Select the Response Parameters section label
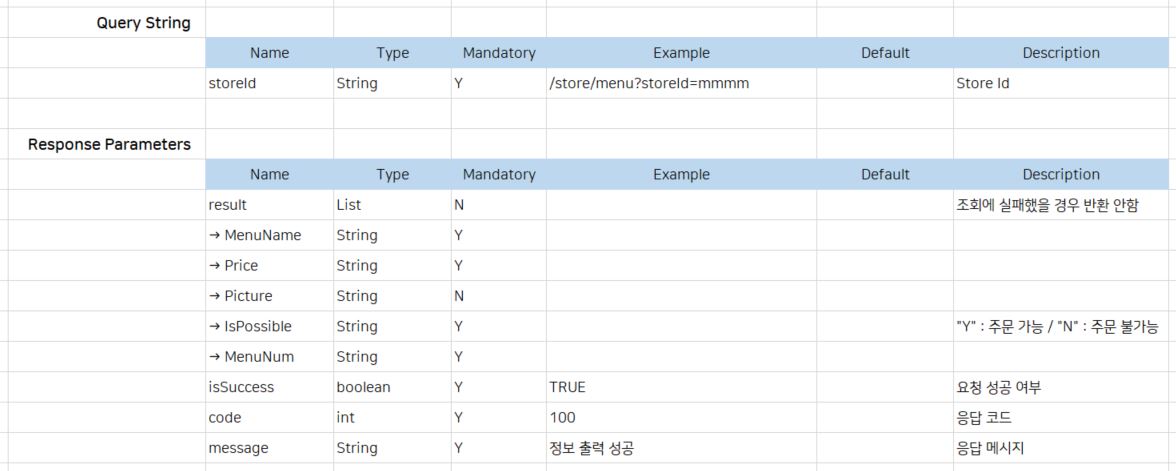This screenshot has height=471, width=1176. point(109,144)
